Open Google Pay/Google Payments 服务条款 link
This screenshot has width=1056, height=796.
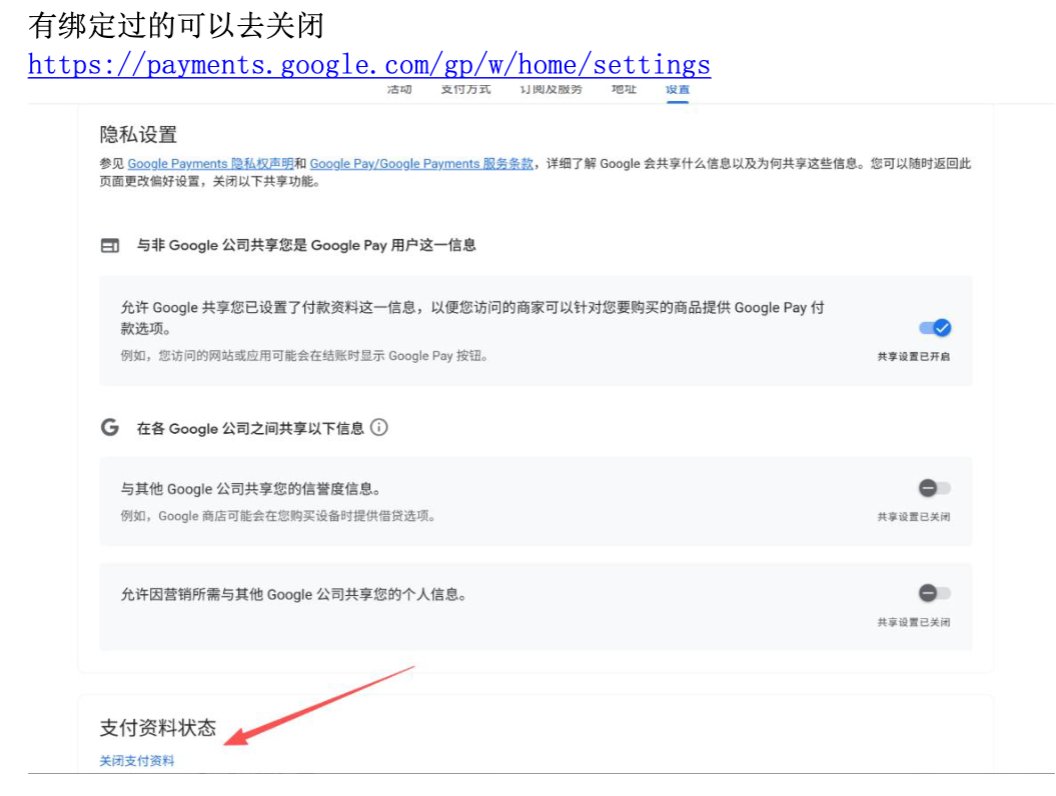point(422,164)
